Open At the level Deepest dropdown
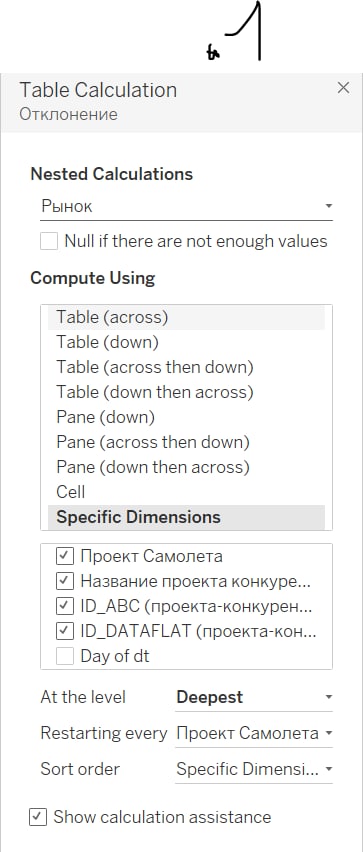The image size is (363, 852). tap(254, 698)
